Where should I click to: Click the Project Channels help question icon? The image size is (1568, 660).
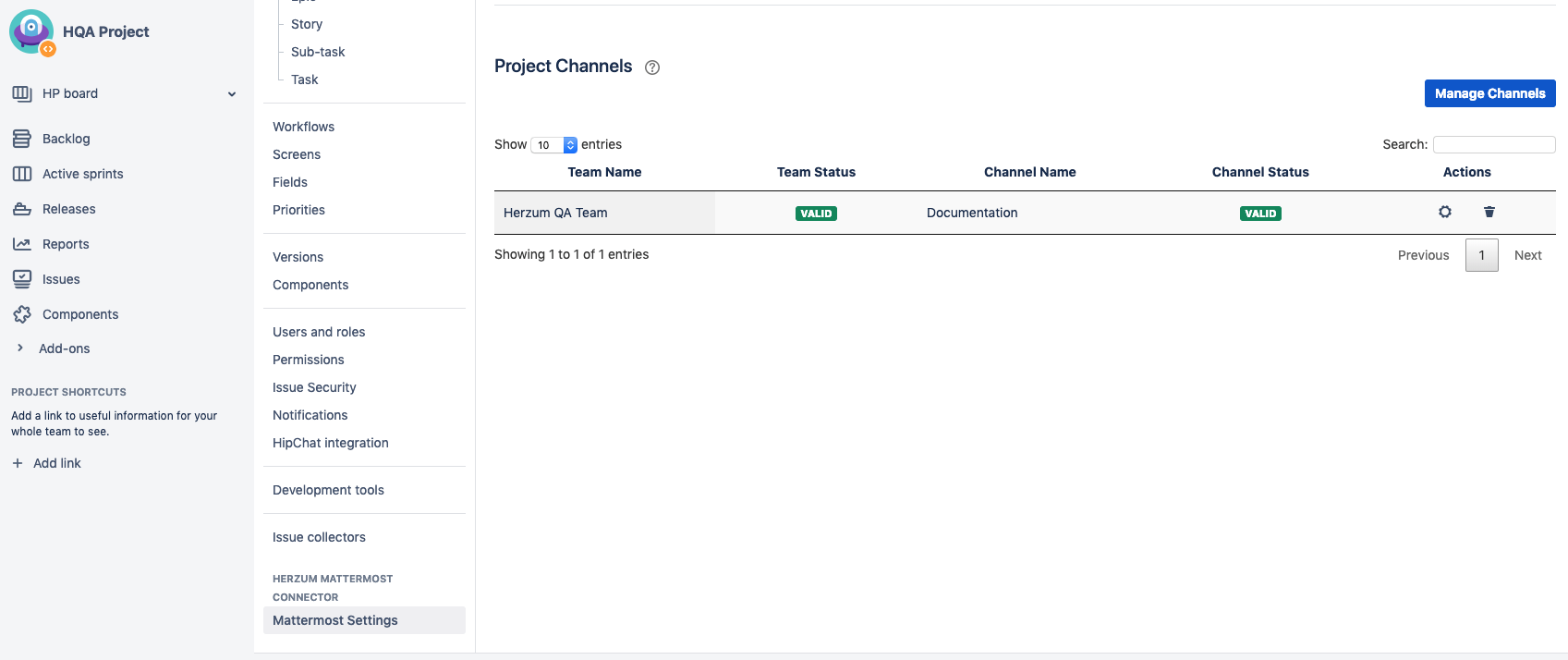pyautogui.click(x=652, y=67)
